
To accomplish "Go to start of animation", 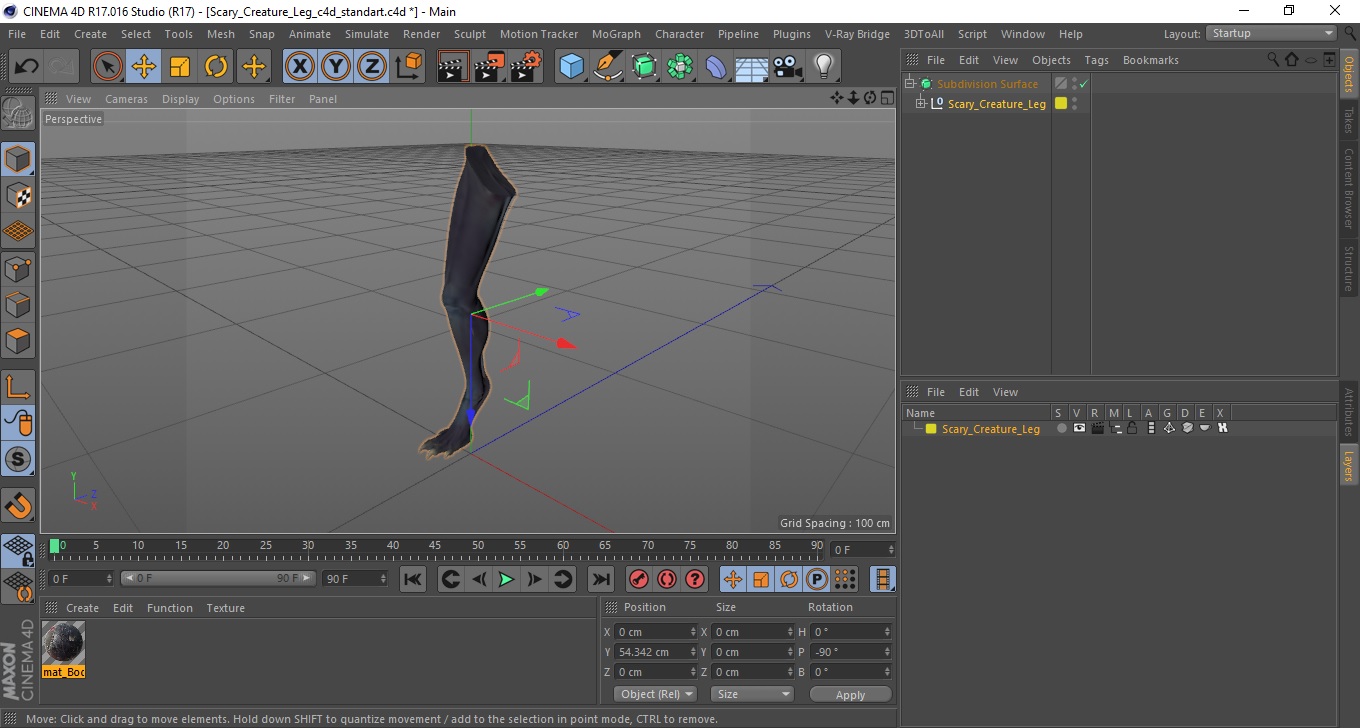I will click(412, 579).
